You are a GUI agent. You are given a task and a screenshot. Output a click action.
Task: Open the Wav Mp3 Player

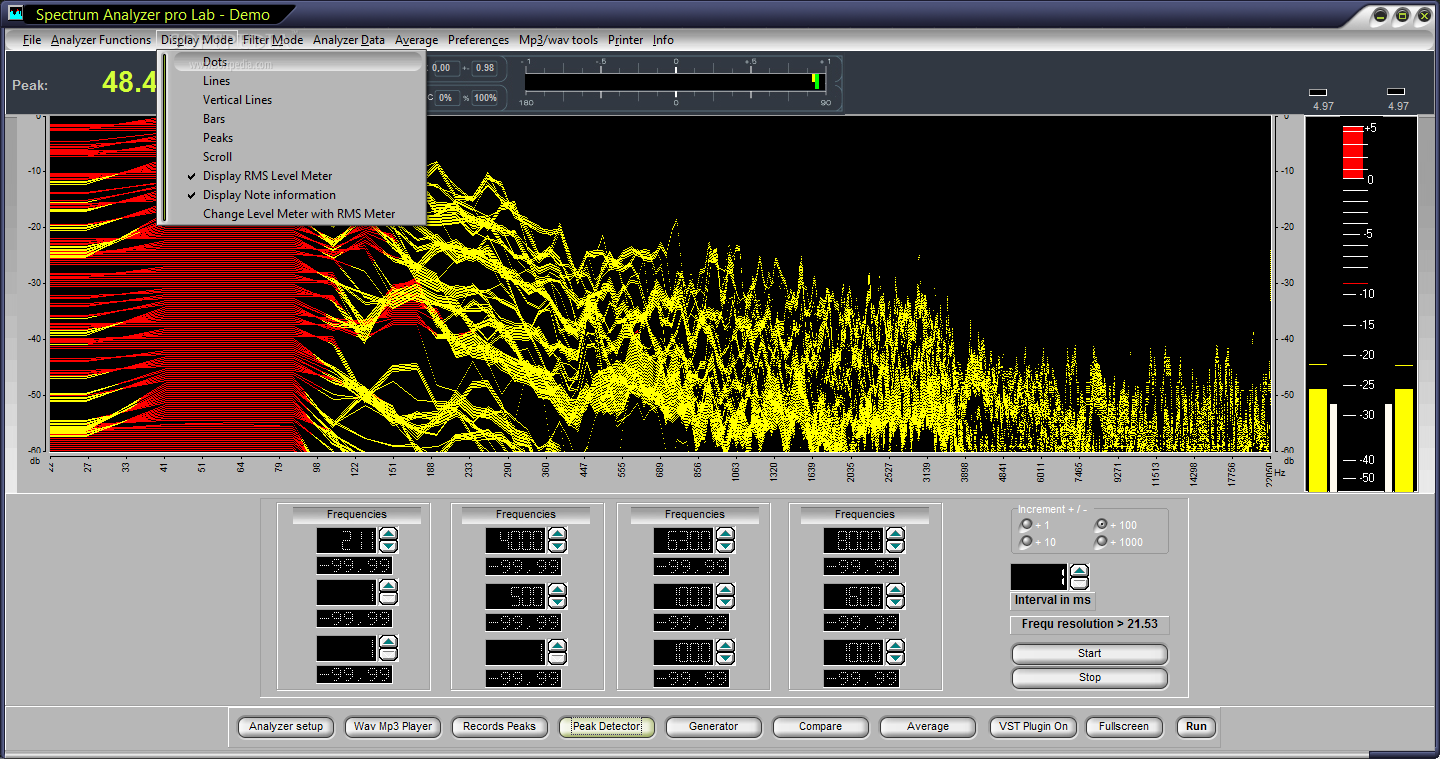[393, 727]
